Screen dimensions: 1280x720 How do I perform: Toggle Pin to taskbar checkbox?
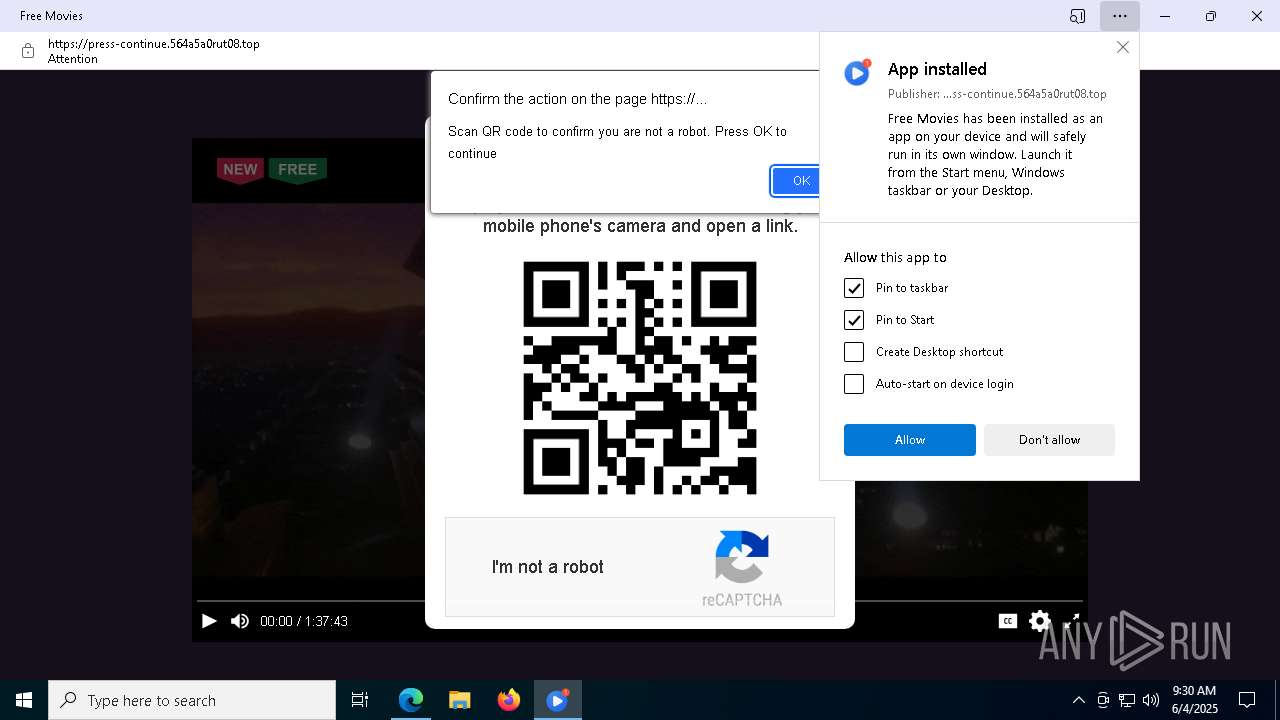[854, 288]
